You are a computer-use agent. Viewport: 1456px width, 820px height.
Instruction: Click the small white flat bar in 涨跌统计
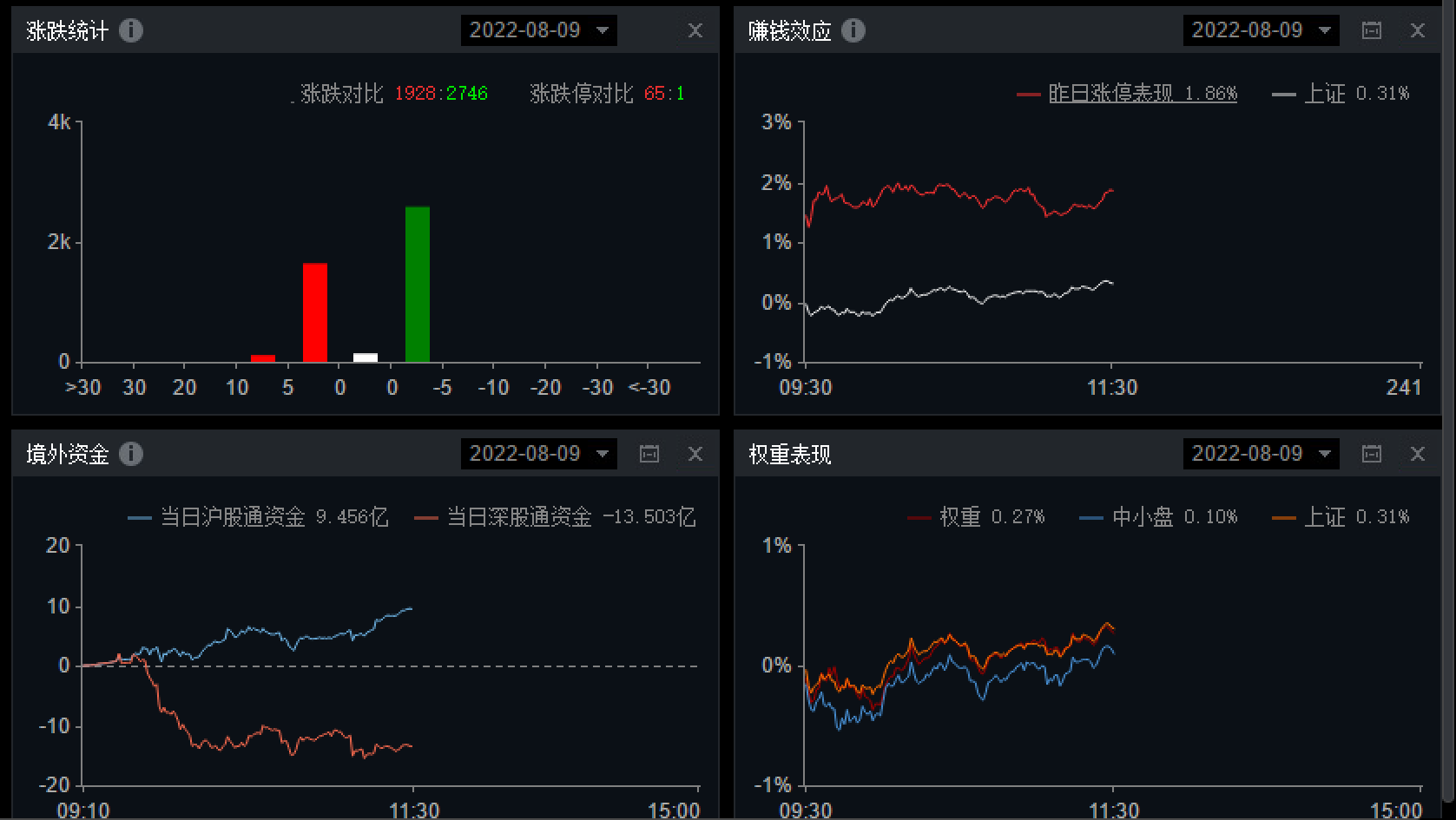coord(366,358)
